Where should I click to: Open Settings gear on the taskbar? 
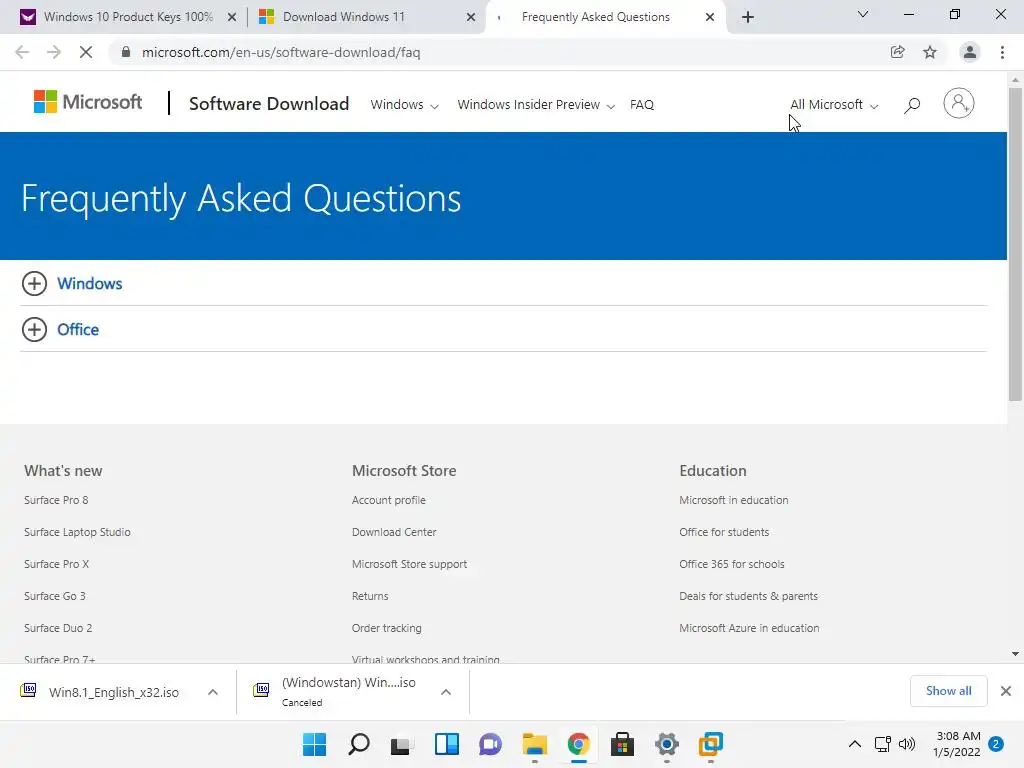tap(667, 744)
